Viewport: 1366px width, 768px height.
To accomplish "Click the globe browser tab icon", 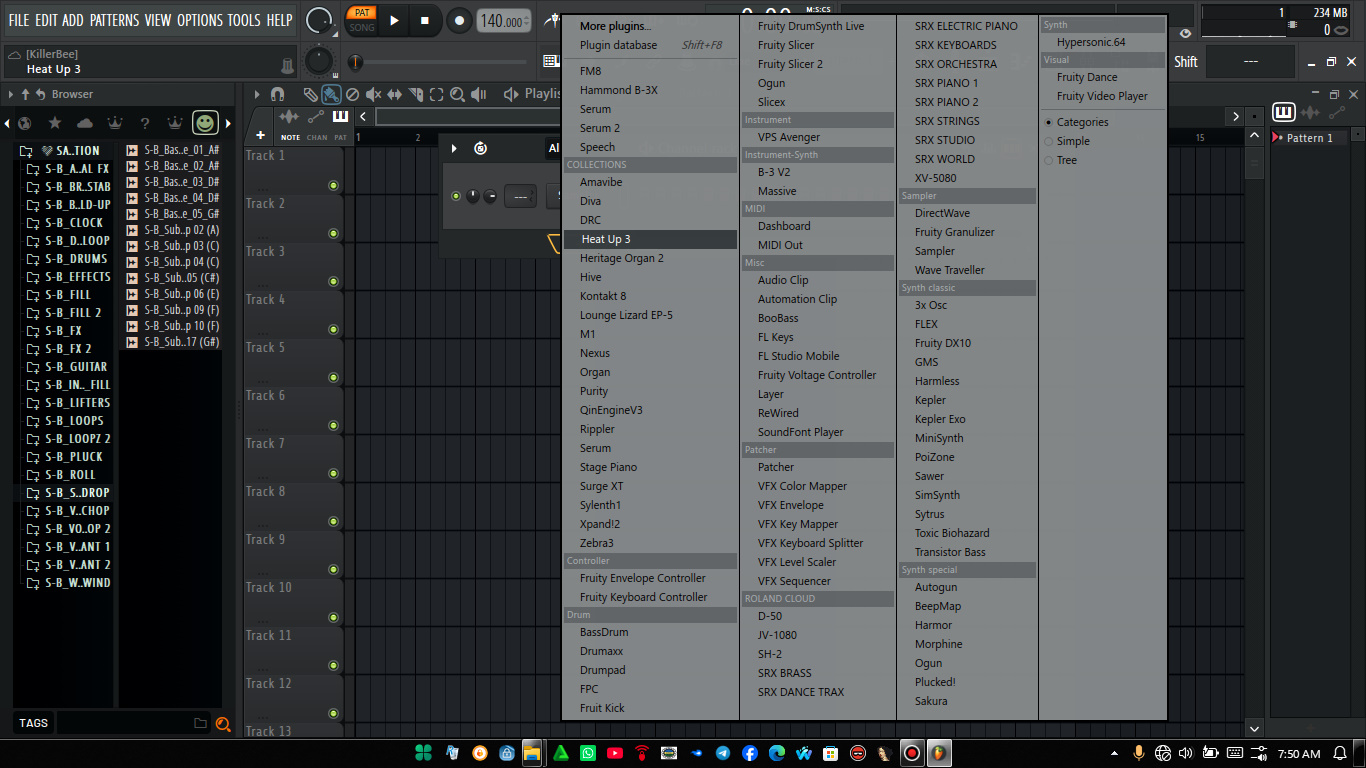I will pyautogui.click(x=24, y=123).
